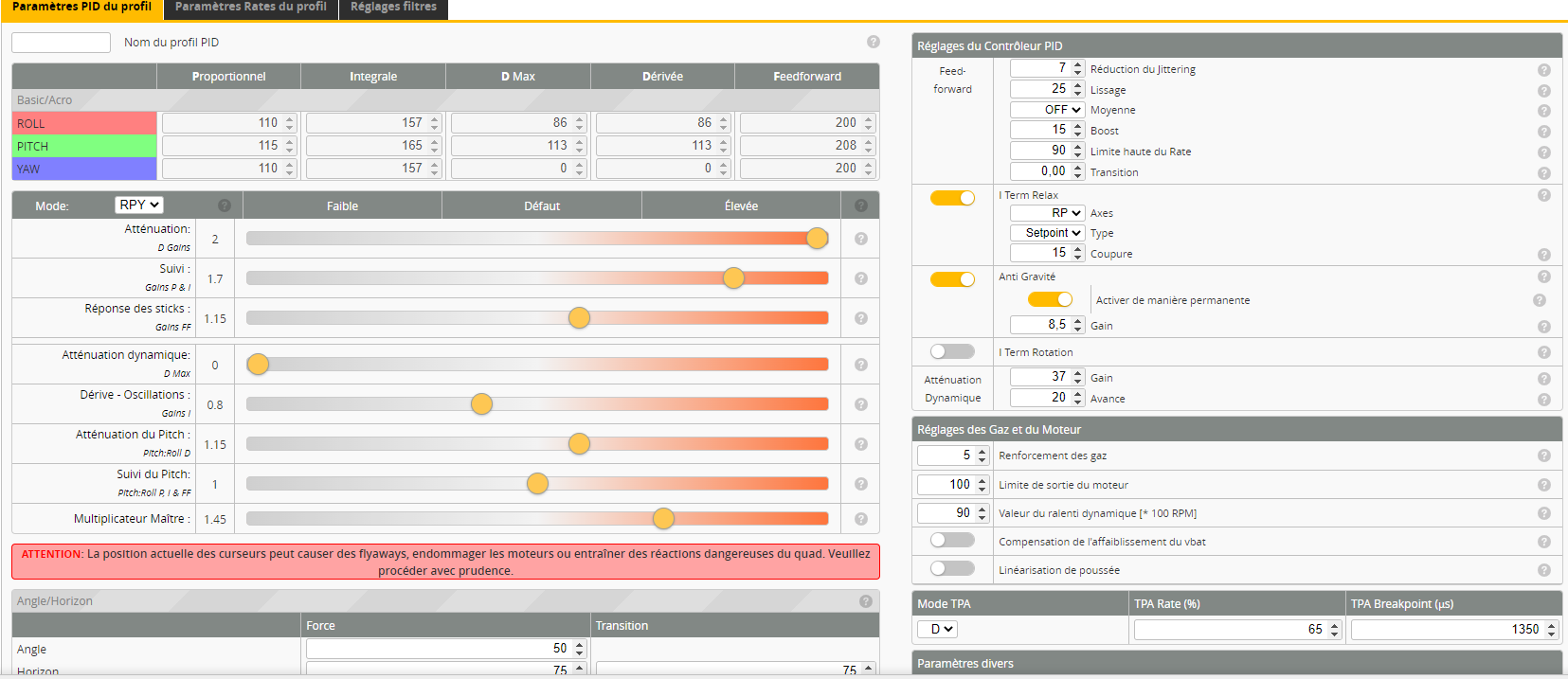Enable the I Term Rotation toggle
1568x679 pixels.
coord(952,351)
